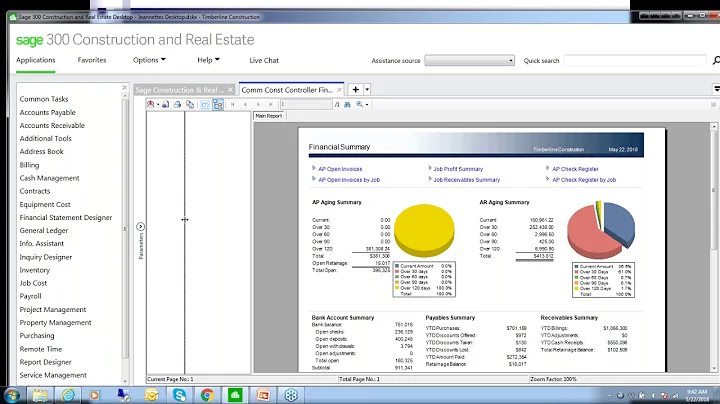Open Windows Explorer from the taskbar
720x404 pixels.
tap(40, 395)
